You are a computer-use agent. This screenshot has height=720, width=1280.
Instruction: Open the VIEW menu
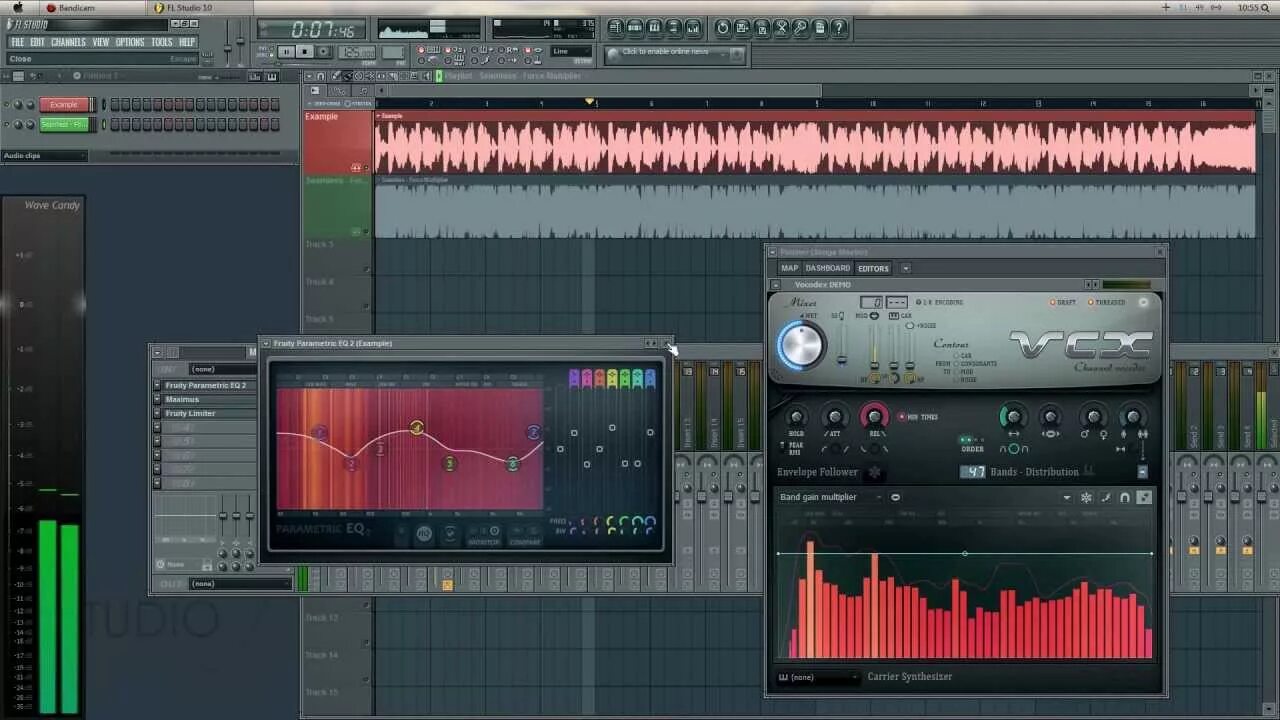(x=101, y=42)
